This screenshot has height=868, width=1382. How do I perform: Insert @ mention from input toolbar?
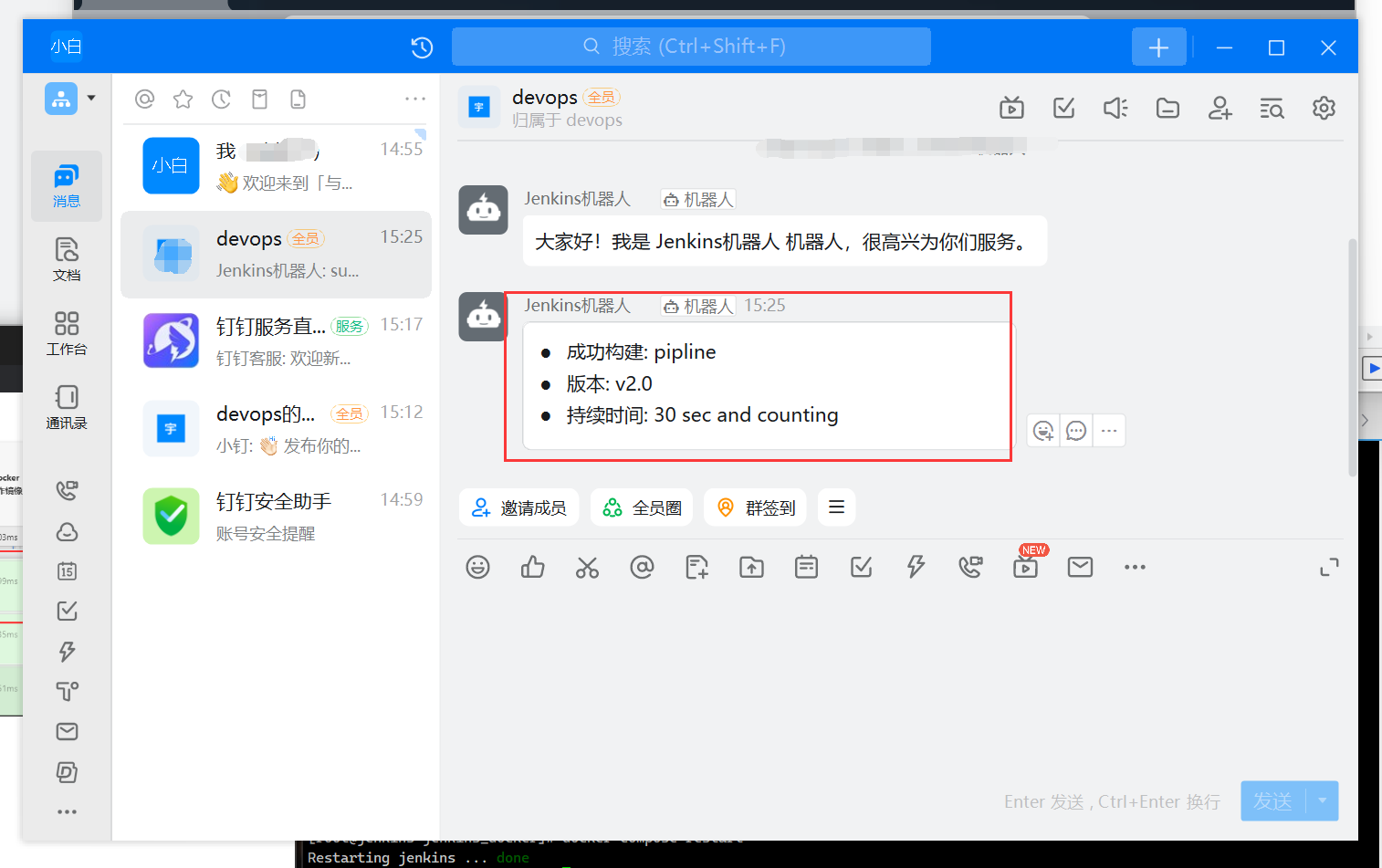click(642, 567)
